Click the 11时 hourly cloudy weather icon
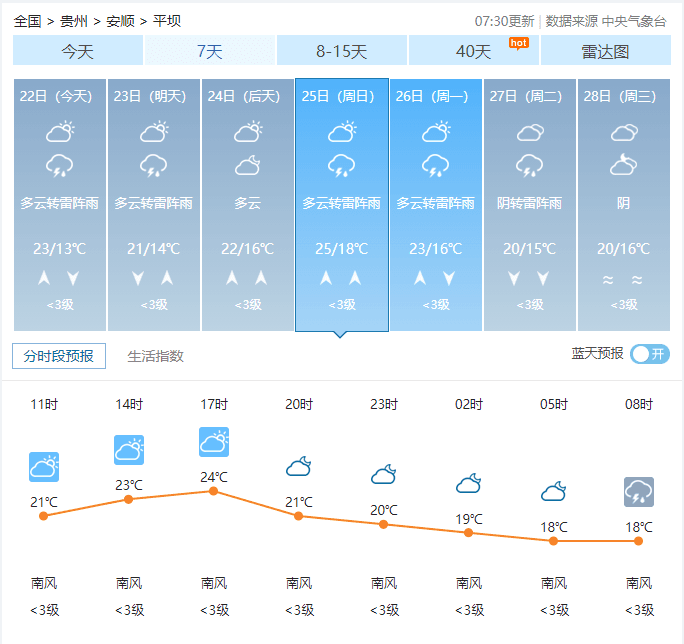 tap(44, 467)
